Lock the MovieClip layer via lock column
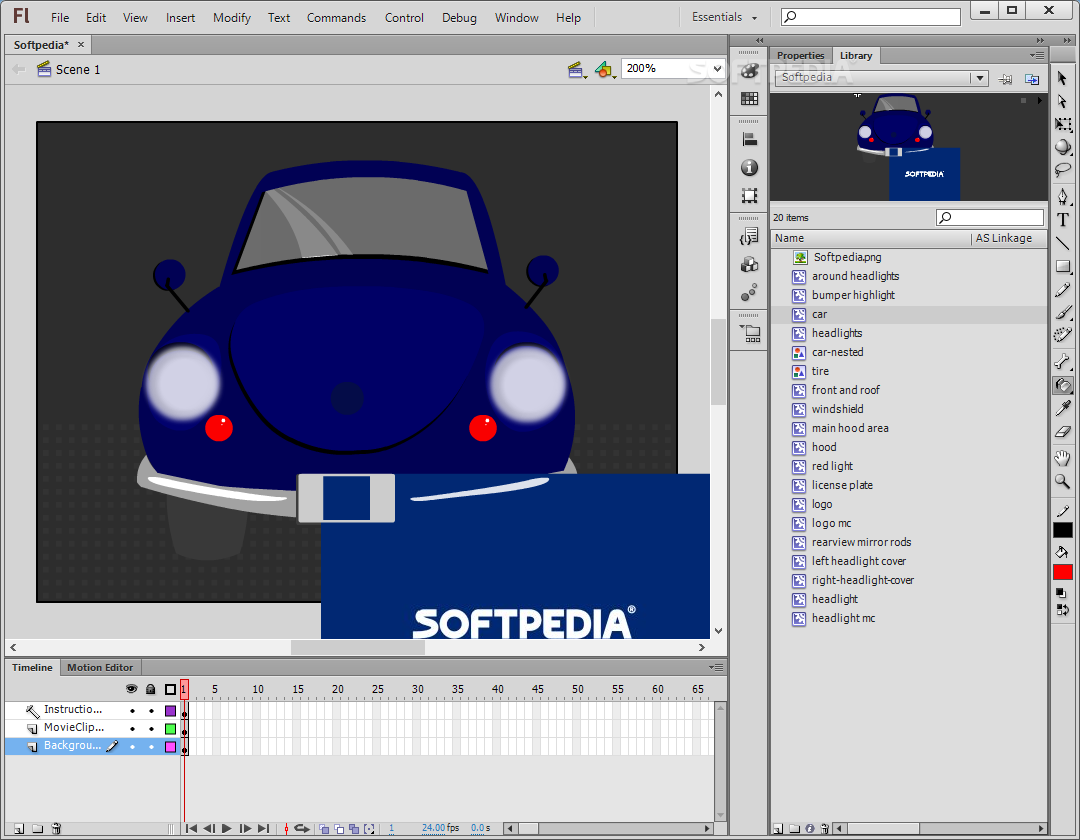 pyautogui.click(x=152, y=728)
